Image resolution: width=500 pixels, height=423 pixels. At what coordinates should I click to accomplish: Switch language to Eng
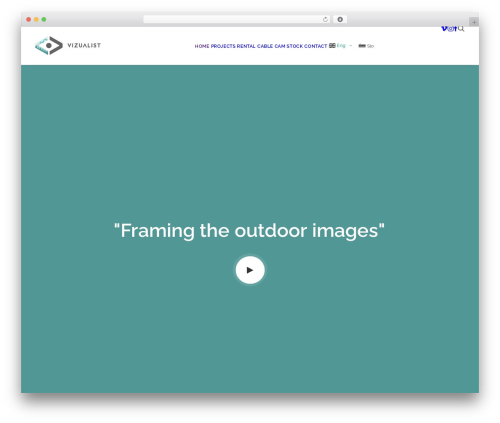tap(341, 45)
